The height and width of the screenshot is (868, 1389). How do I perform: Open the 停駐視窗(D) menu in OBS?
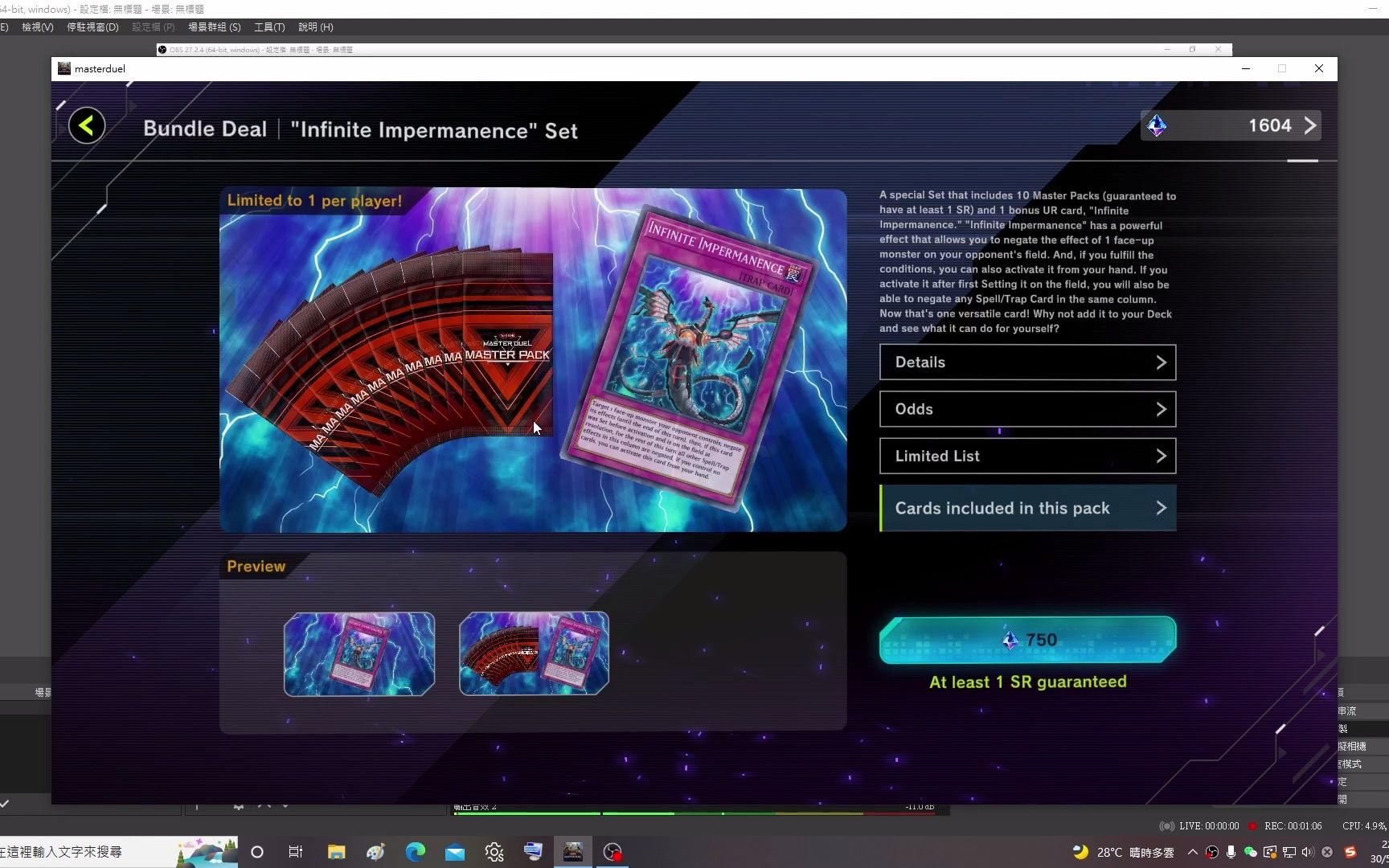click(92, 27)
